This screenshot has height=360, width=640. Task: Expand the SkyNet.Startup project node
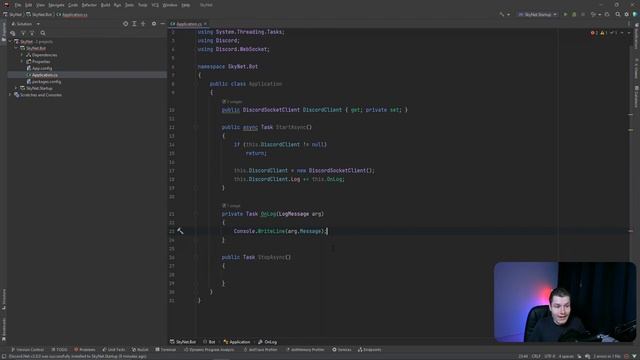pyautogui.click(x=16, y=88)
